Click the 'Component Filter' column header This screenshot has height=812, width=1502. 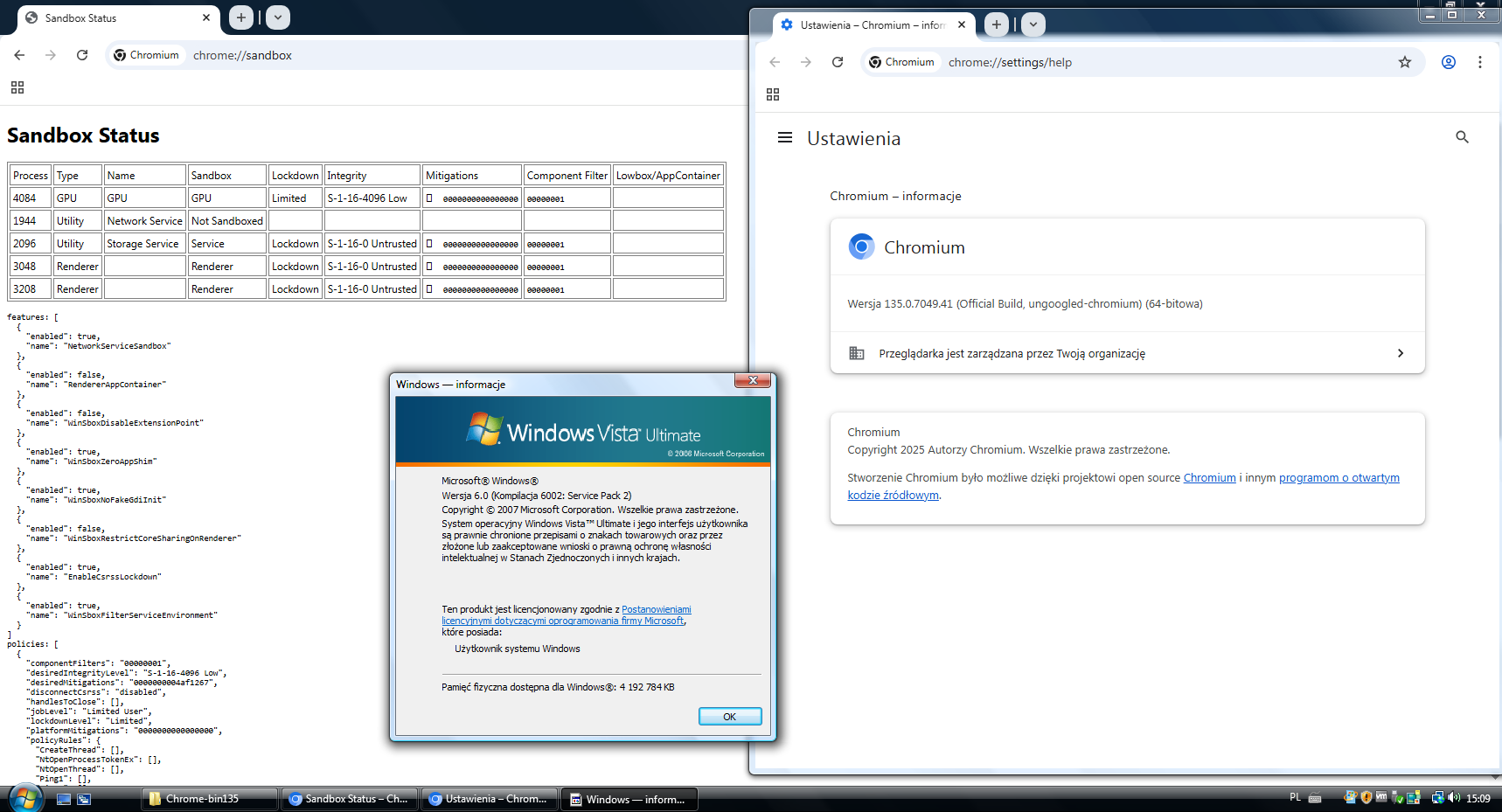[x=567, y=176]
